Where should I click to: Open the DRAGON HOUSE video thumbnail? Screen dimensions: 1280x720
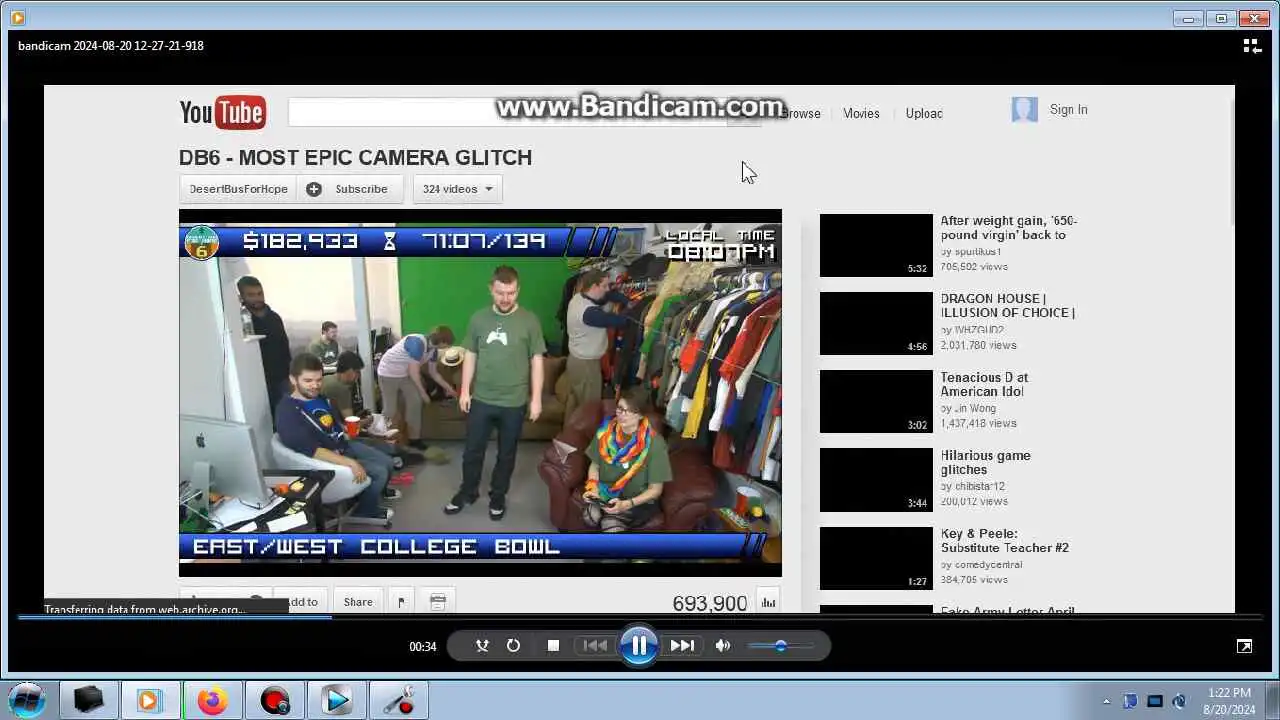876,323
